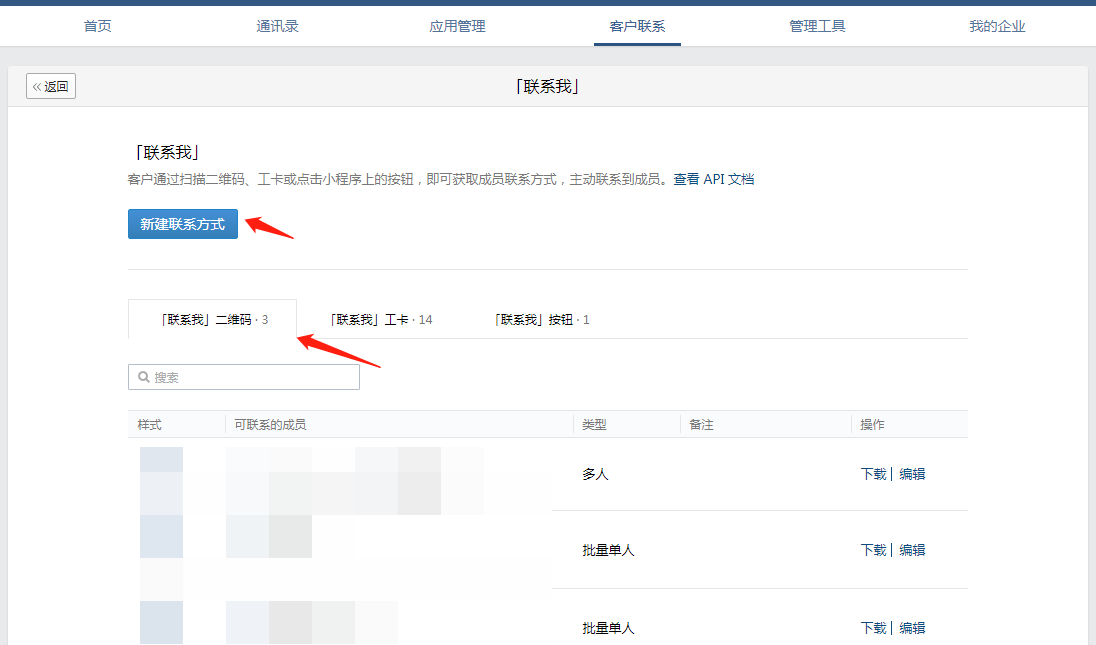Switch to the 「联系我」工卡 tab

pyautogui.click(x=381, y=320)
